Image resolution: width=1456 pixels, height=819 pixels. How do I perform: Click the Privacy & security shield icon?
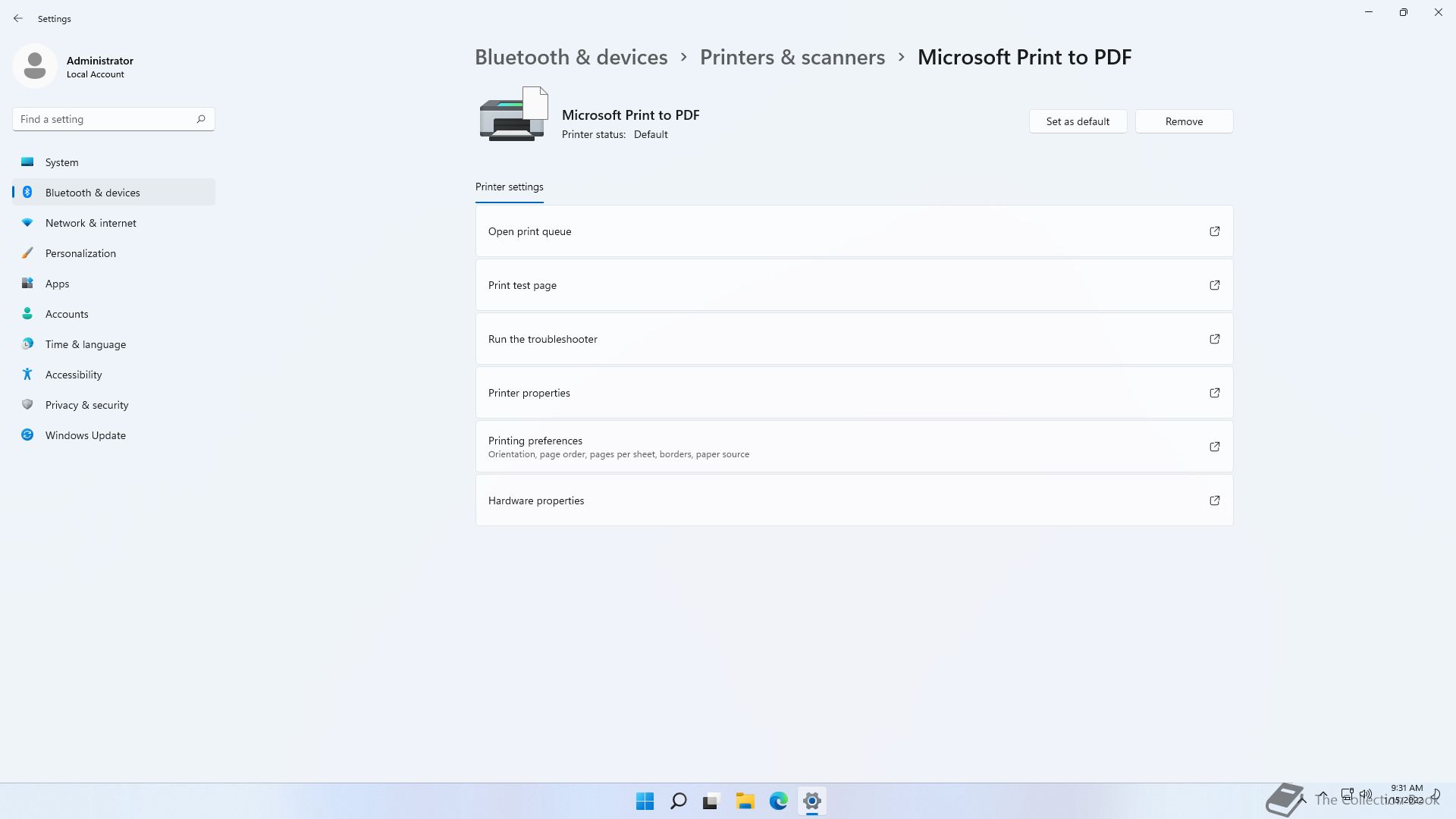coord(27,404)
